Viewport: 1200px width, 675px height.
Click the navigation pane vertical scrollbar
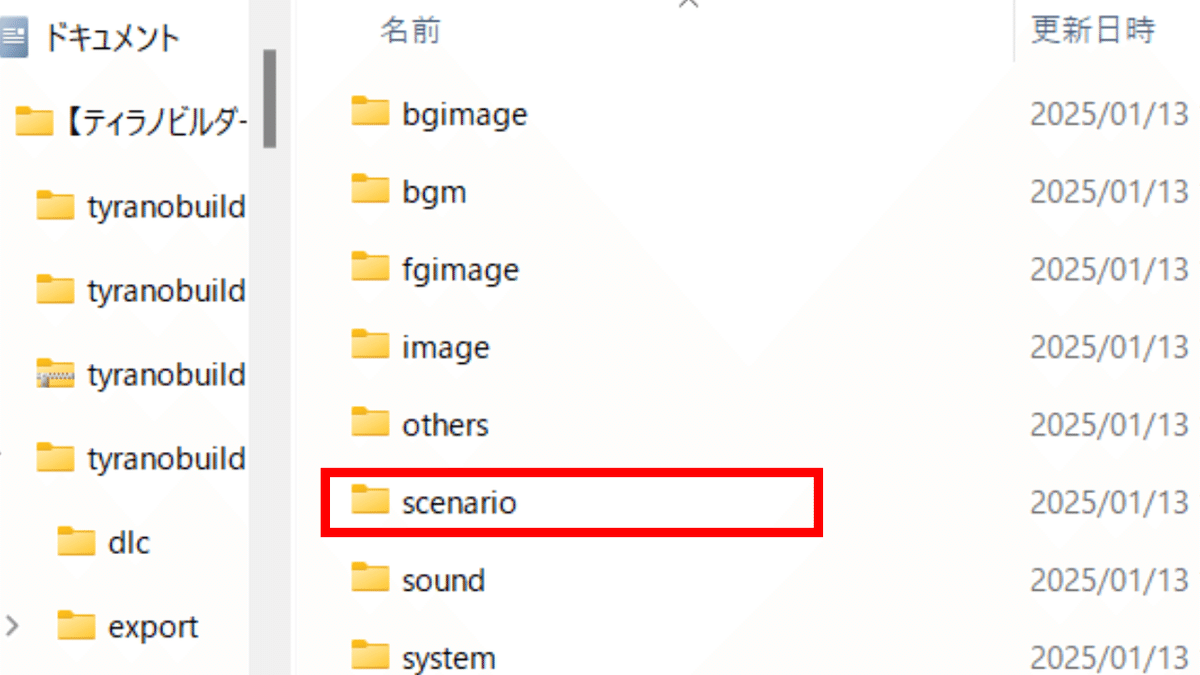click(x=269, y=100)
